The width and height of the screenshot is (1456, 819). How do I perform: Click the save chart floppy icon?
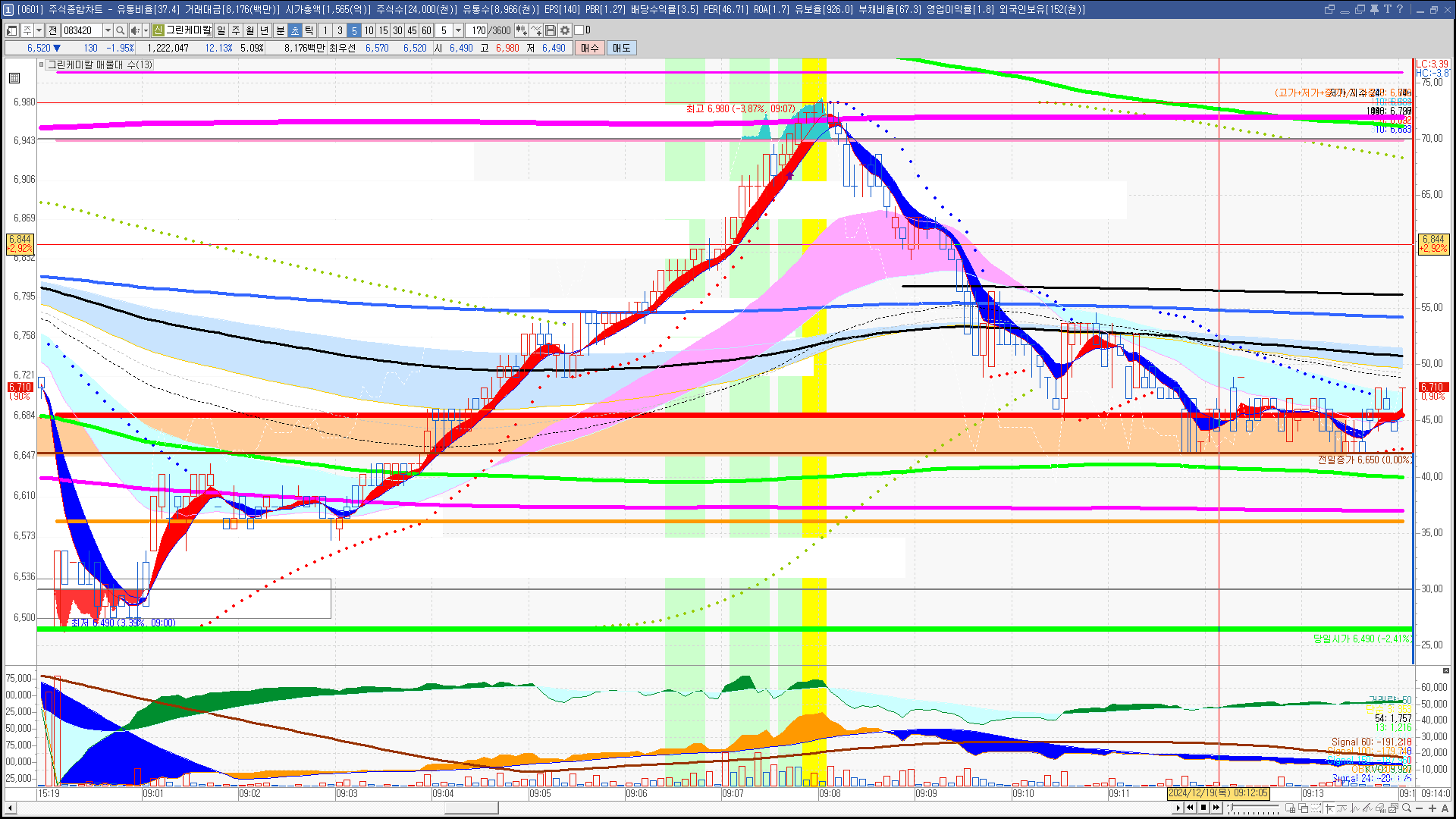(x=551, y=30)
